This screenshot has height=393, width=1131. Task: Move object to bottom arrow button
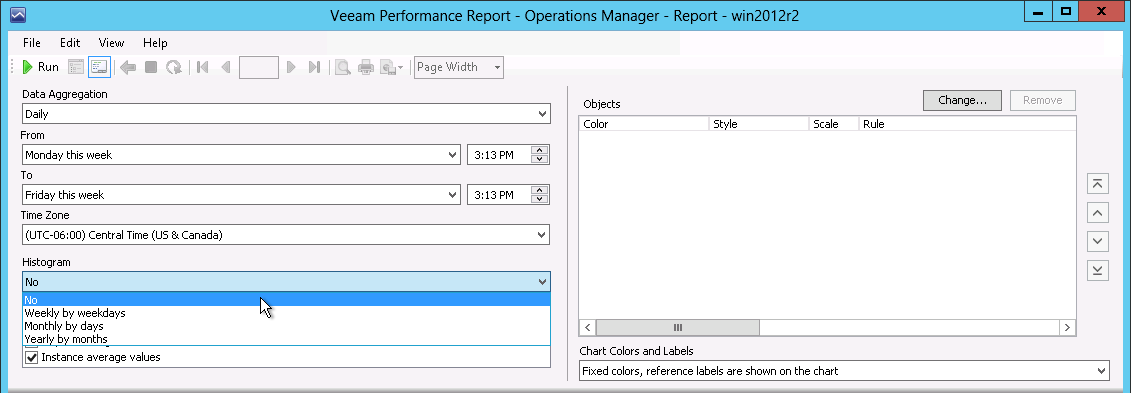[x=1097, y=270]
